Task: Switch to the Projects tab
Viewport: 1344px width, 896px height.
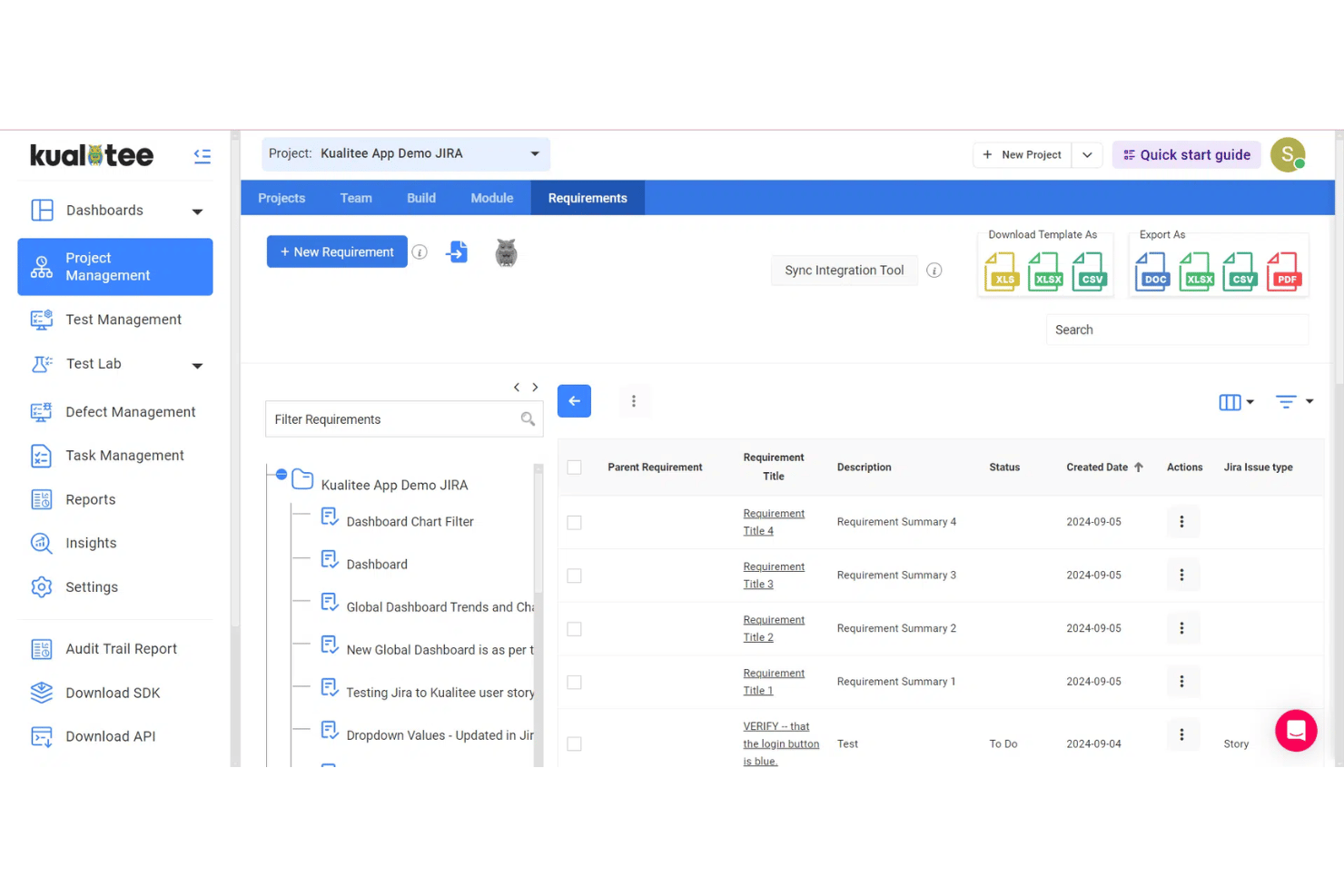Action: (x=282, y=198)
